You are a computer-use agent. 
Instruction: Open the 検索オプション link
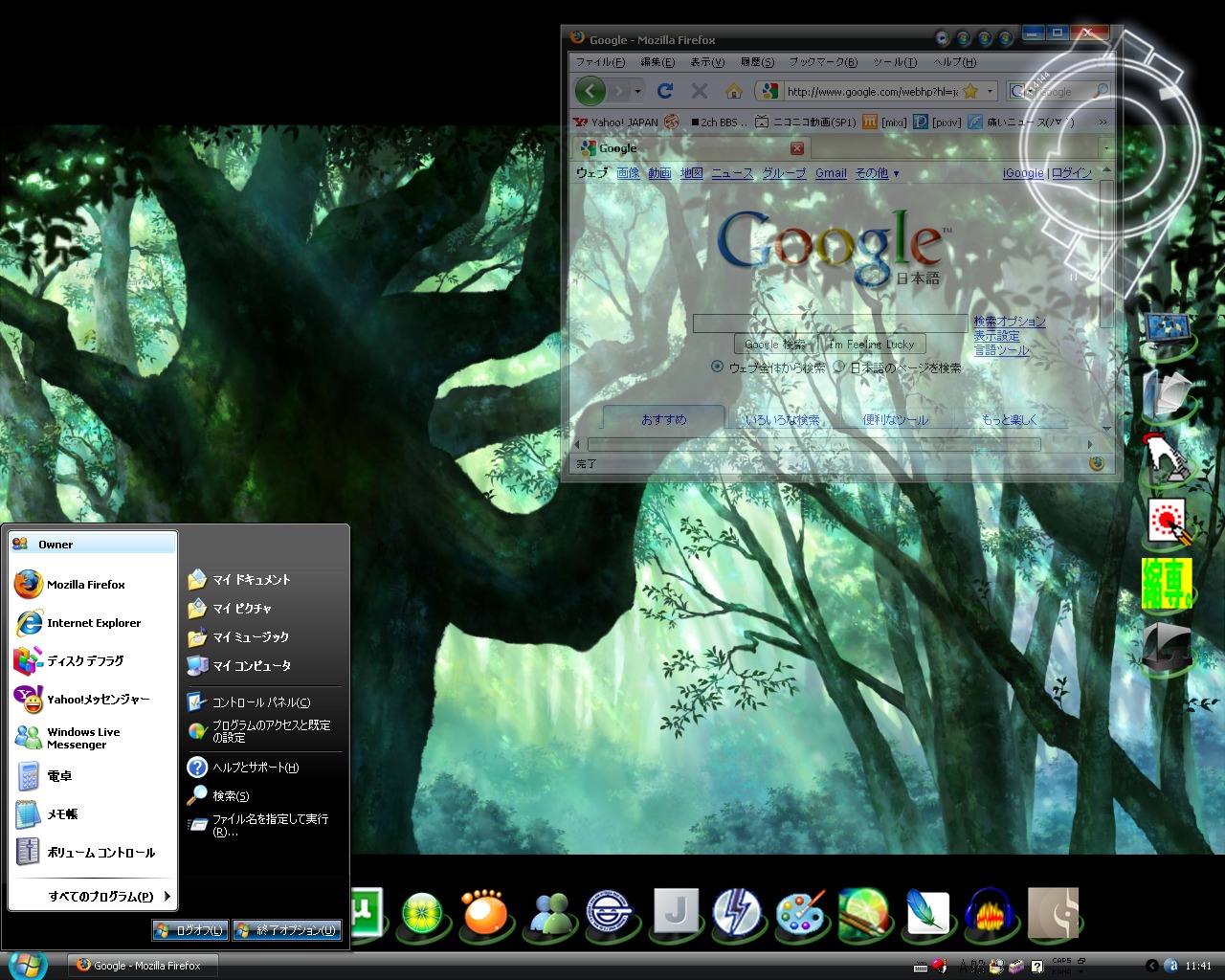tap(1010, 322)
